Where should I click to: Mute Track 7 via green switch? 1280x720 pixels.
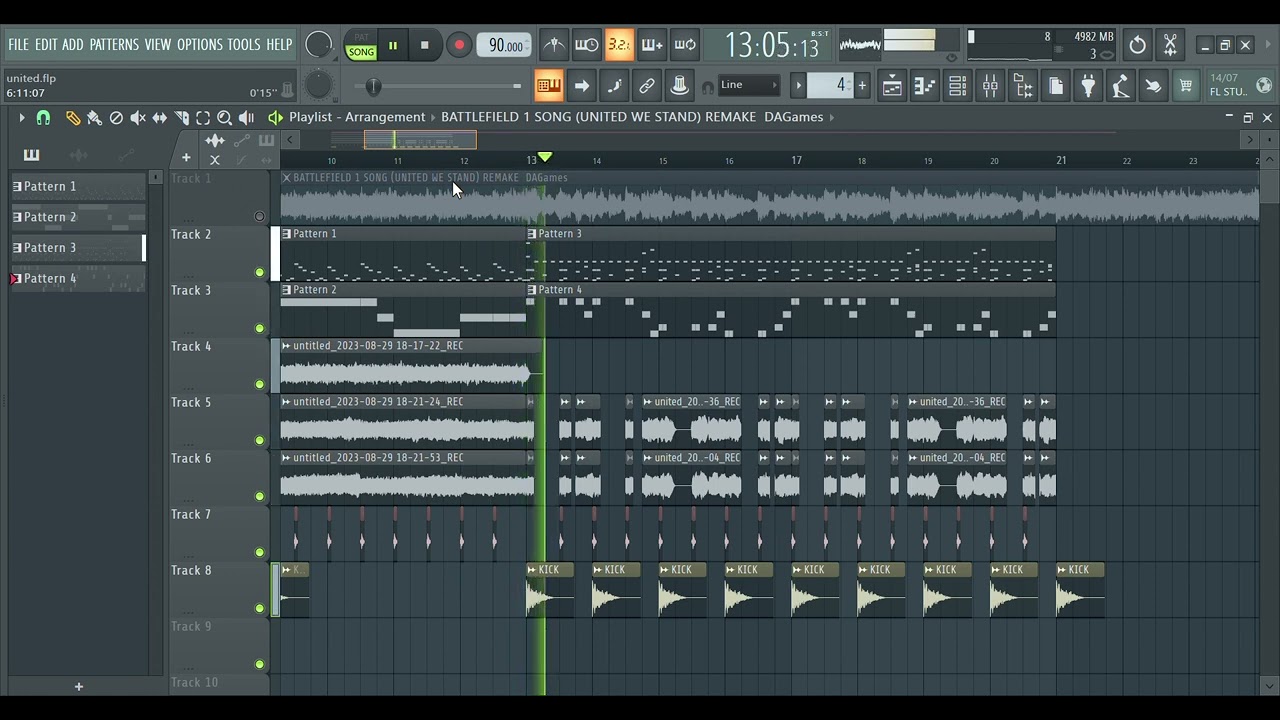pos(259,552)
